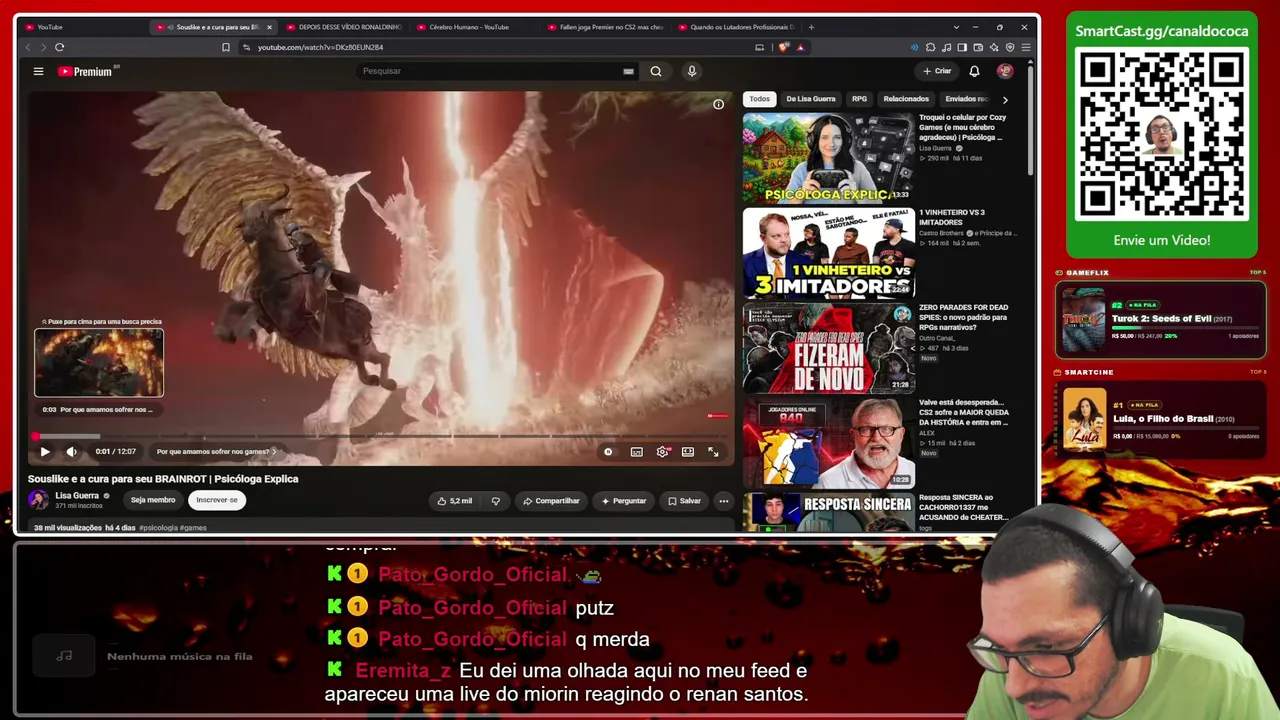Open 'Troquei o celular por Cozy Games' thumbnail
Screen dimensions: 1280x720
pos(828,157)
